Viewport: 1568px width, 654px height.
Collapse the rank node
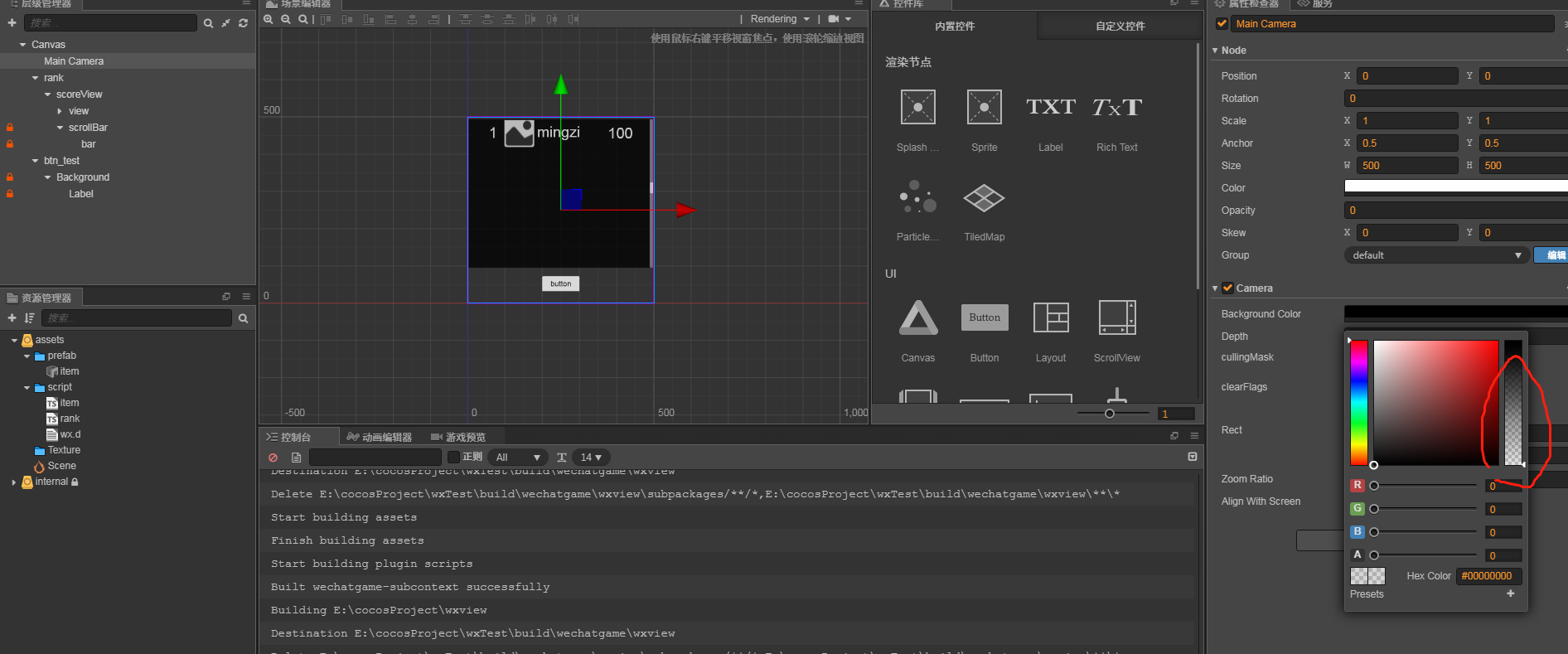pos(35,78)
